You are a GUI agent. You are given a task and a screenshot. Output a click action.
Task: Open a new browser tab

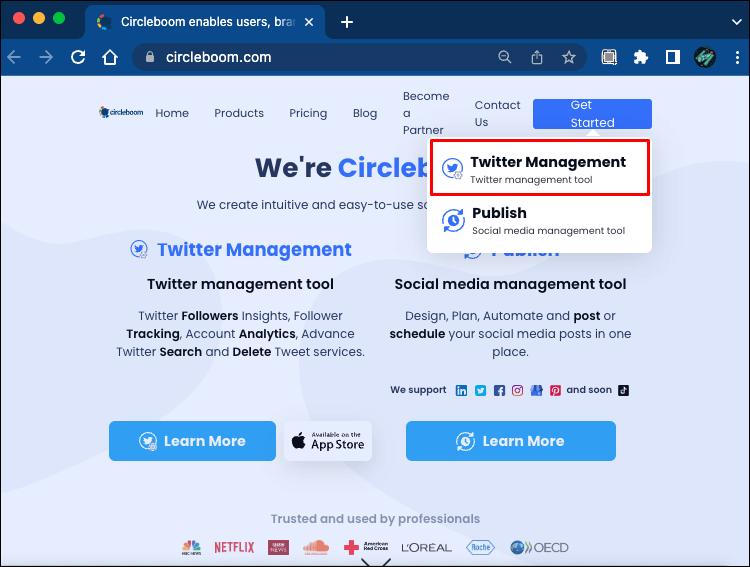tap(347, 22)
